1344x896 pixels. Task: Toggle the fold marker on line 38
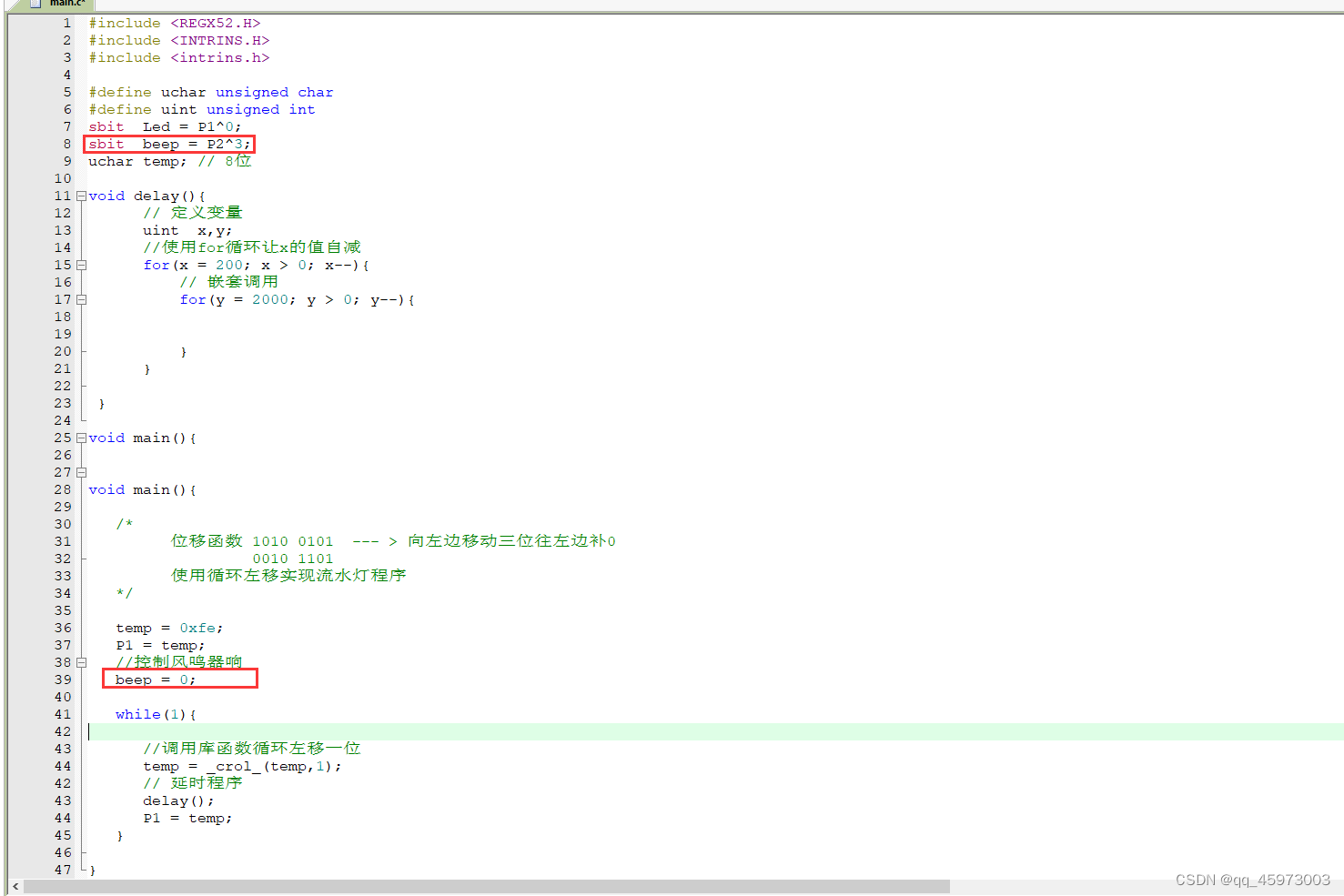coord(81,662)
